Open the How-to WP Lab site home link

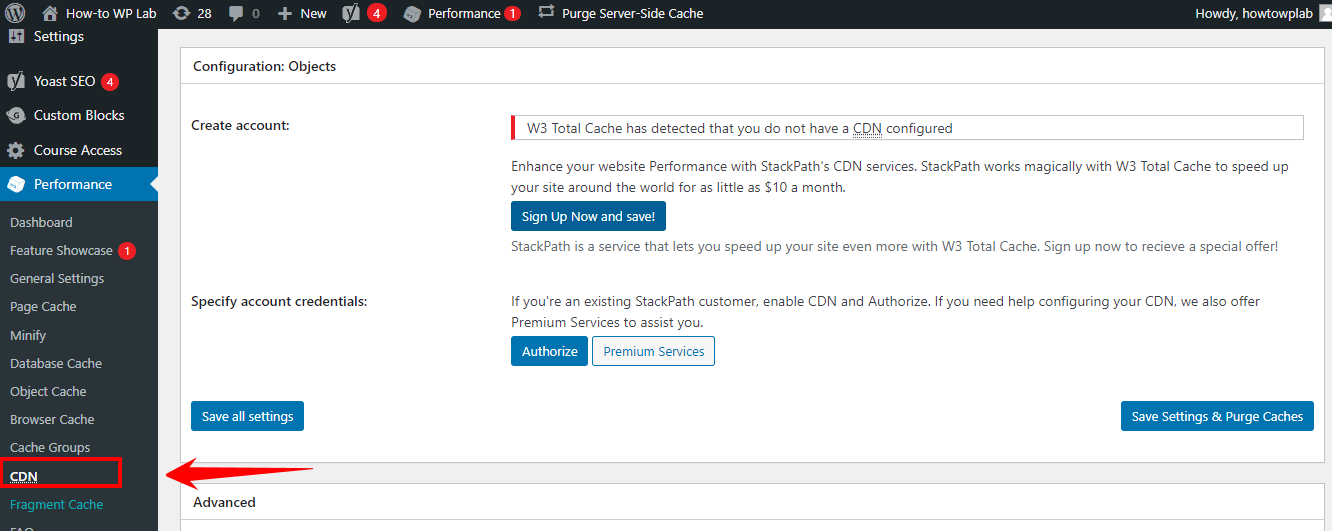[x=98, y=13]
